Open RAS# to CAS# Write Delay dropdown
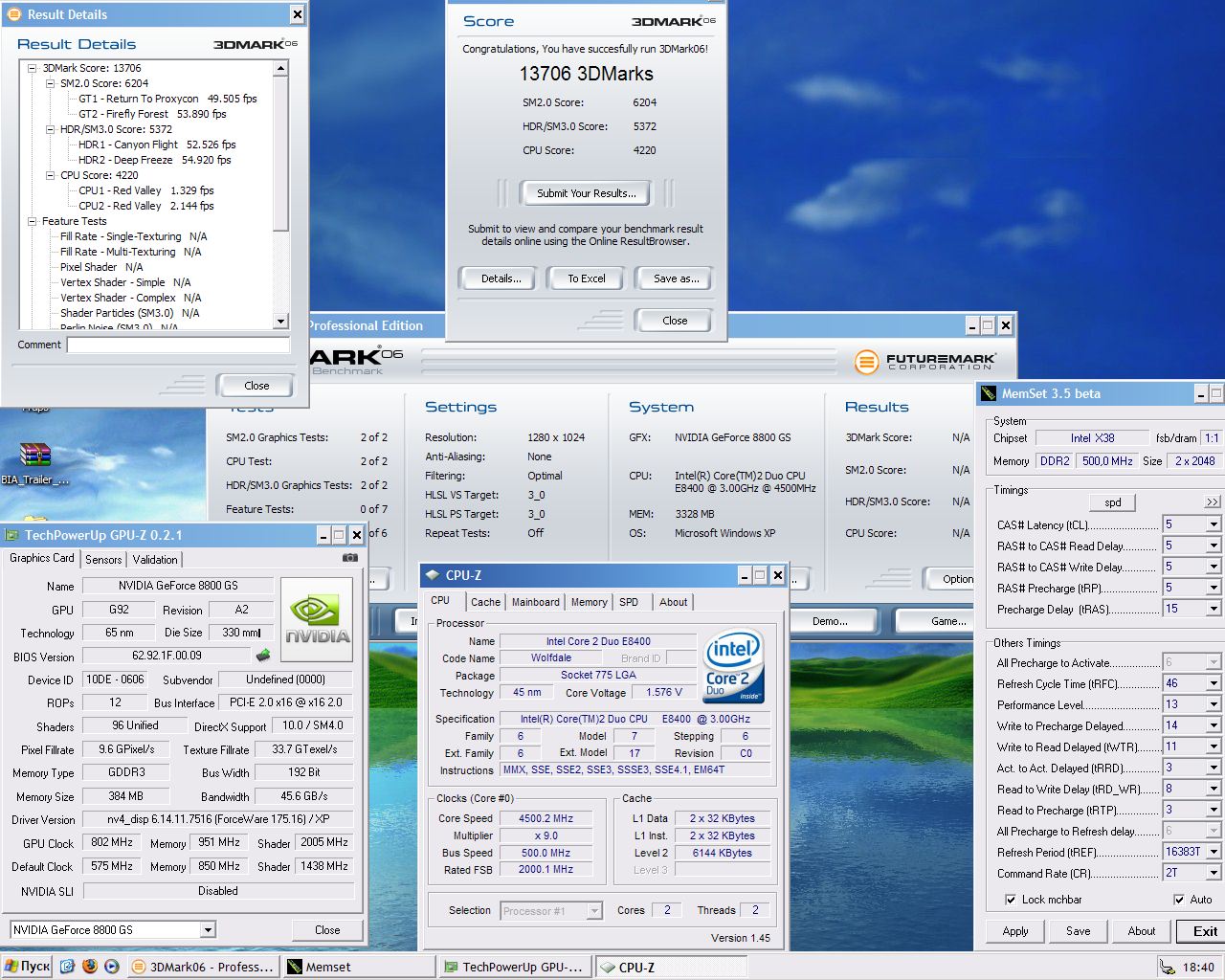The width and height of the screenshot is (1225, 980). pyautogui.click(x=1214, y=567)
